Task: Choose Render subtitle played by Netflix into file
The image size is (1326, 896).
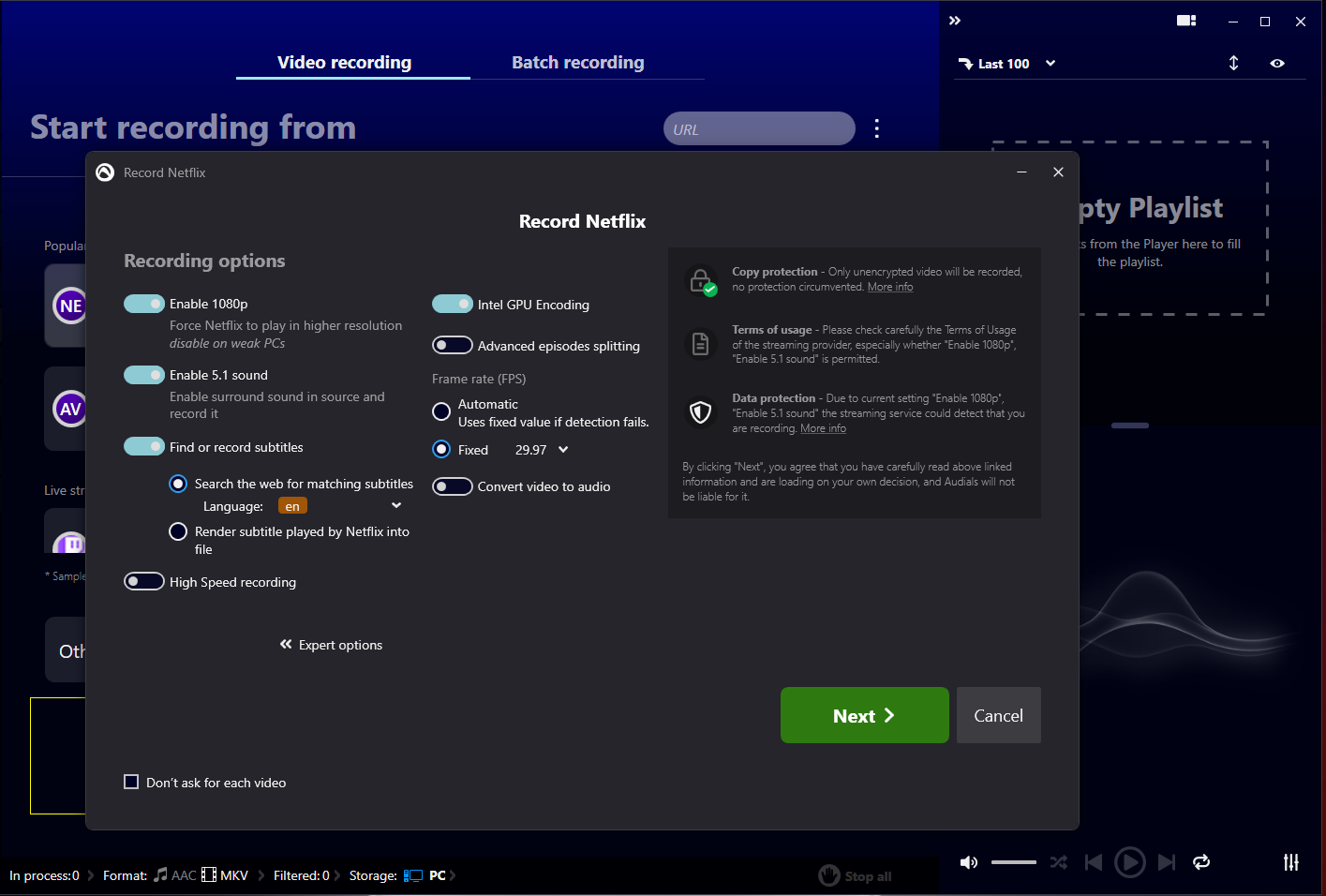Action: [x=178, y=531]
